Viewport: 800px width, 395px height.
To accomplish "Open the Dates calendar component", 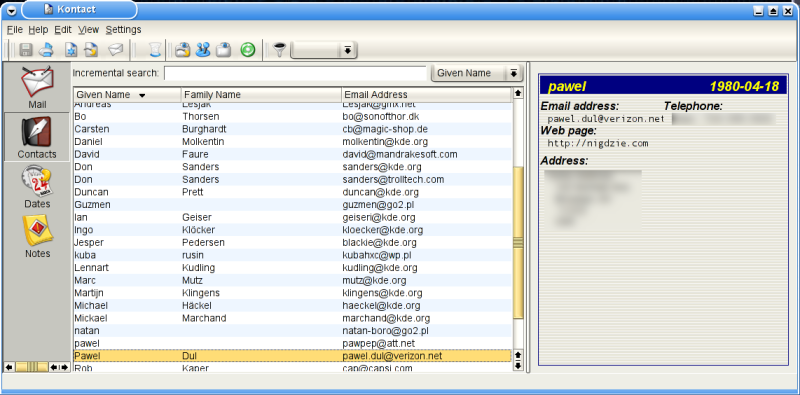I will pos(37,187).
